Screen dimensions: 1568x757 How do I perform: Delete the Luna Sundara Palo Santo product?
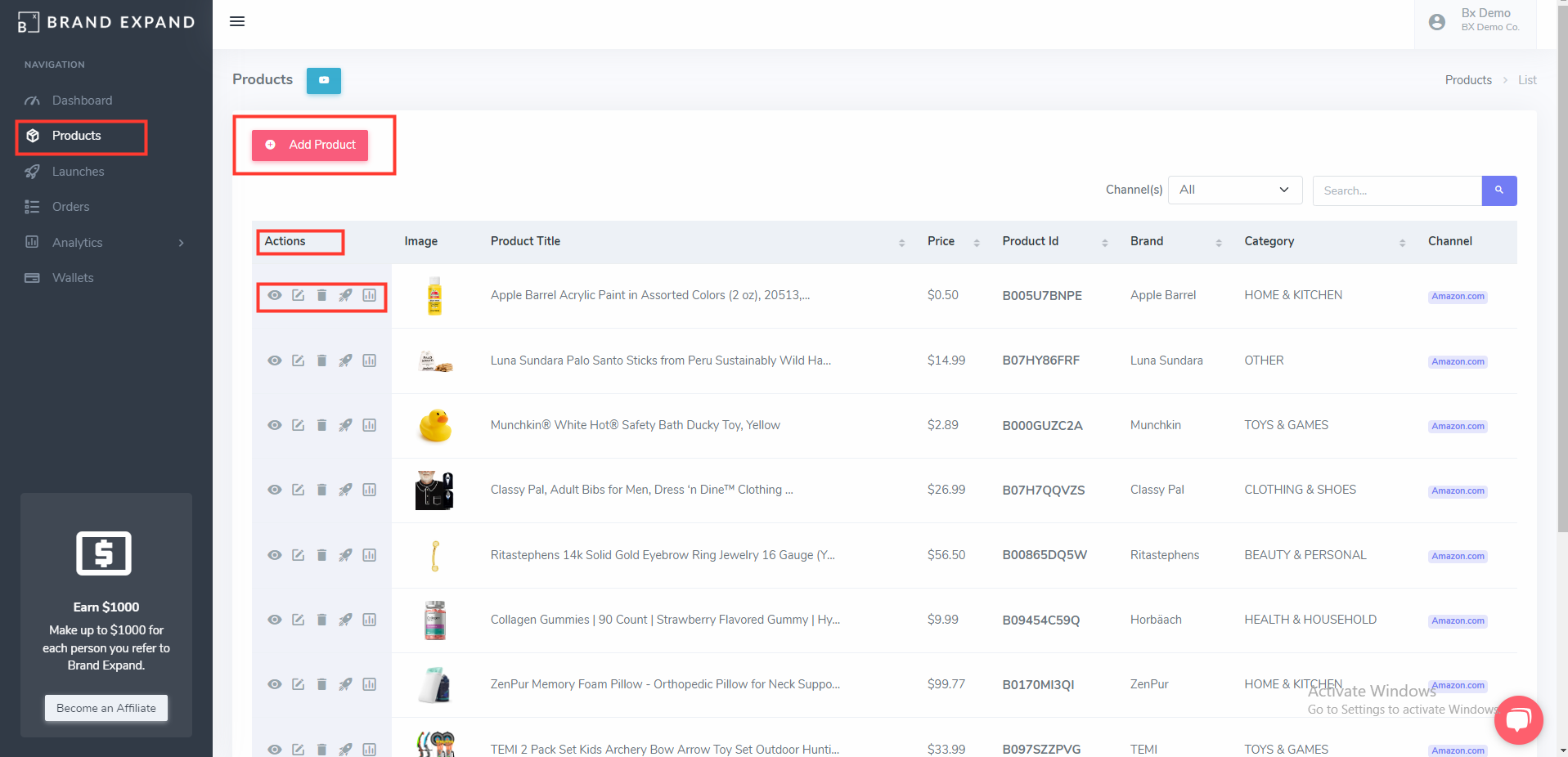click(x=321, y=361)
